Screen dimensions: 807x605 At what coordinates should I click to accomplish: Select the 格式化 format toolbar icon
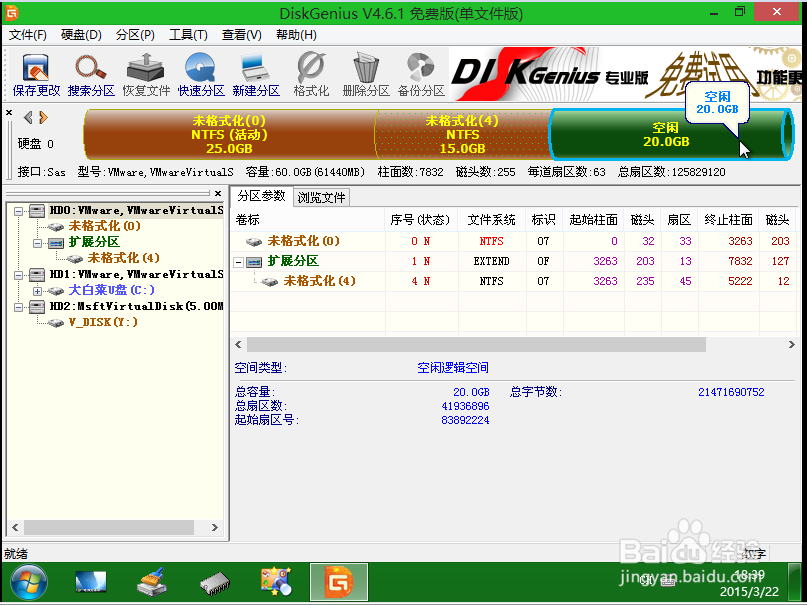click(x=311, y=75)
